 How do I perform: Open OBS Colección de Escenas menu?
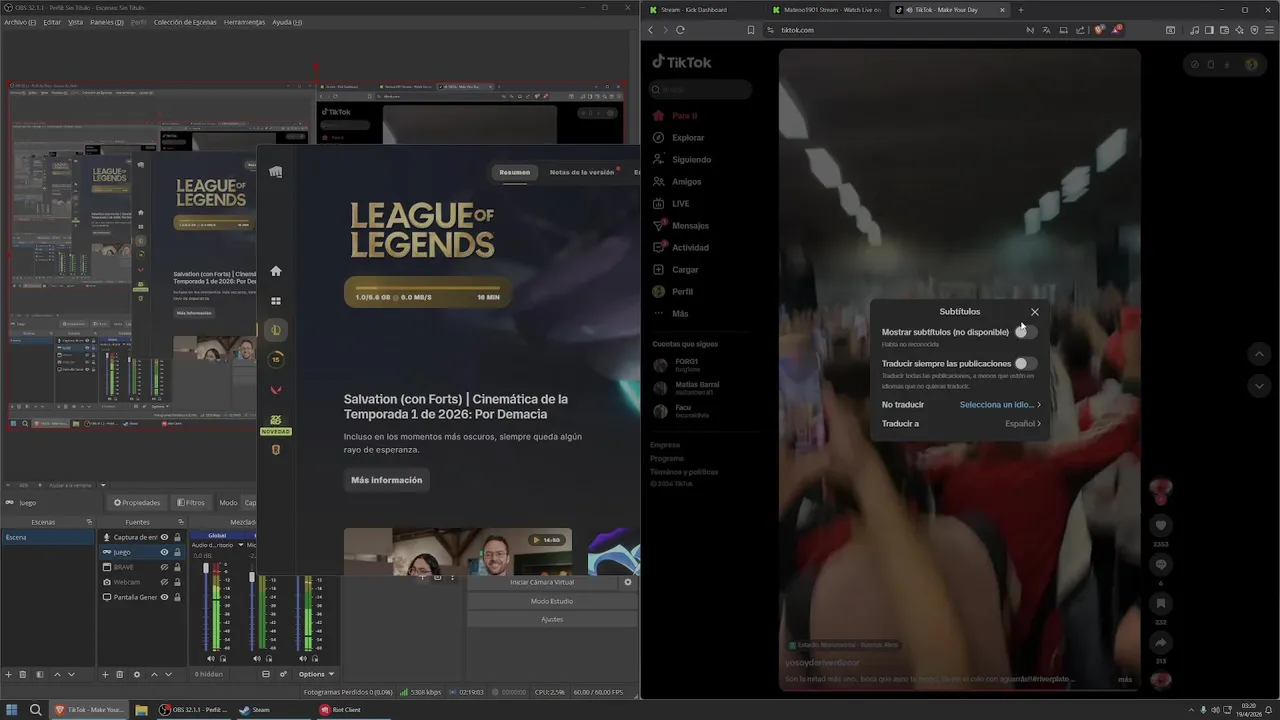point(185,22)
